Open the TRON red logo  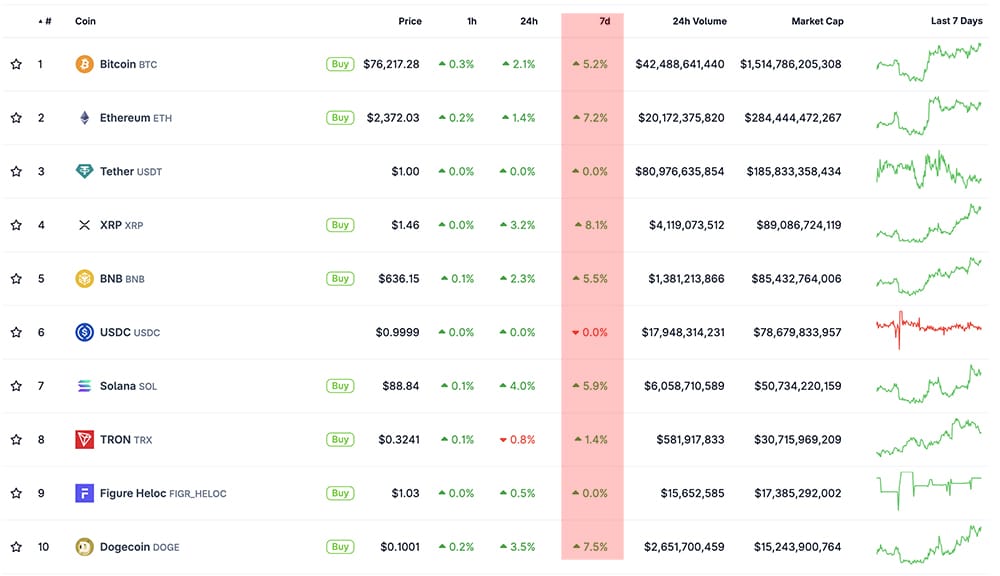tap(84, 439)
